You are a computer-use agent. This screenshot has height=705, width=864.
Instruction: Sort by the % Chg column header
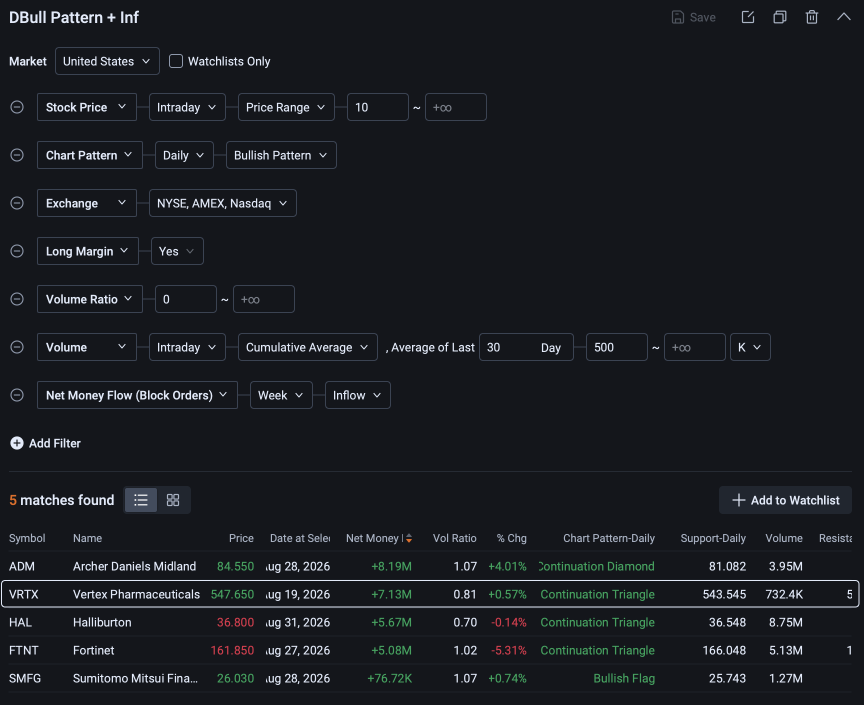pyautogui.click(x=511, y=539)
